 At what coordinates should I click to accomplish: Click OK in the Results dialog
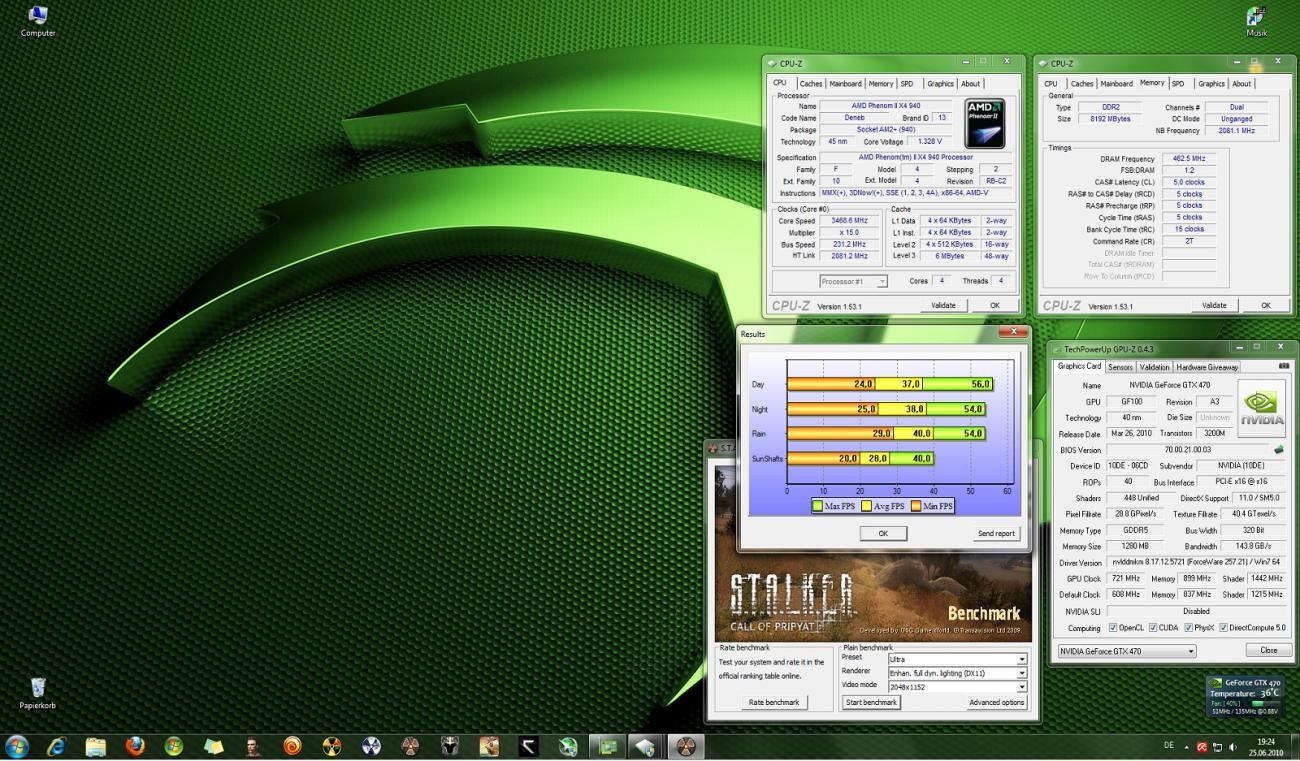click(x=883, y=533)
